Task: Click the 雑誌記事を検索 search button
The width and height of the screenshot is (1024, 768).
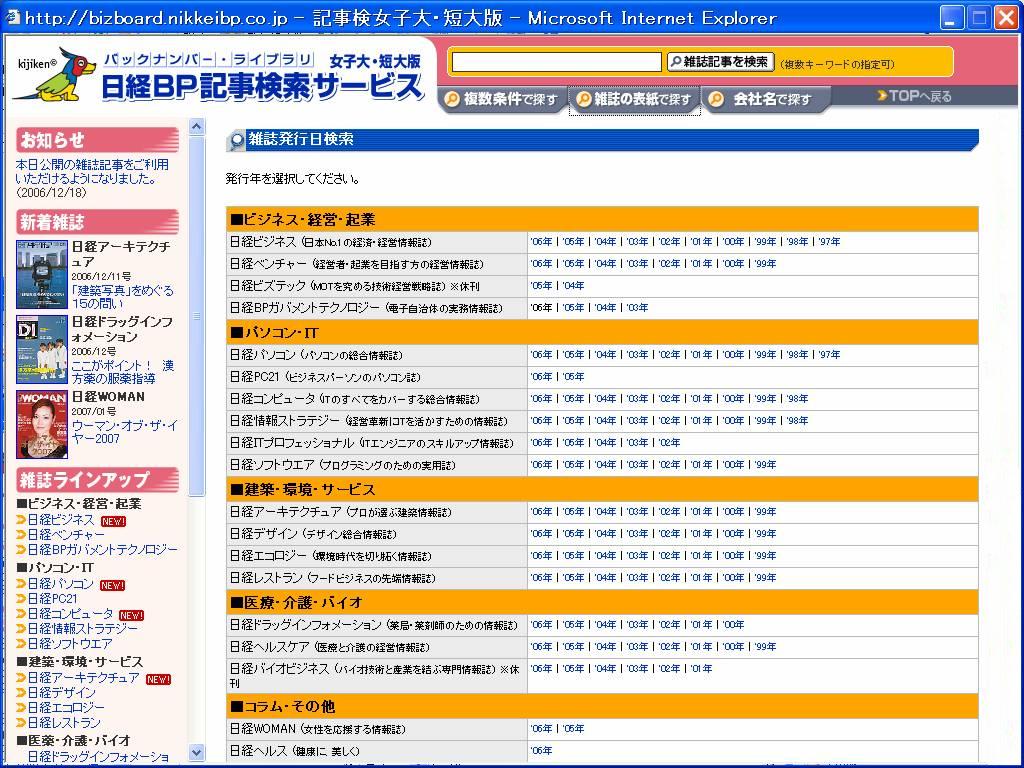Action: click(720, 62)
